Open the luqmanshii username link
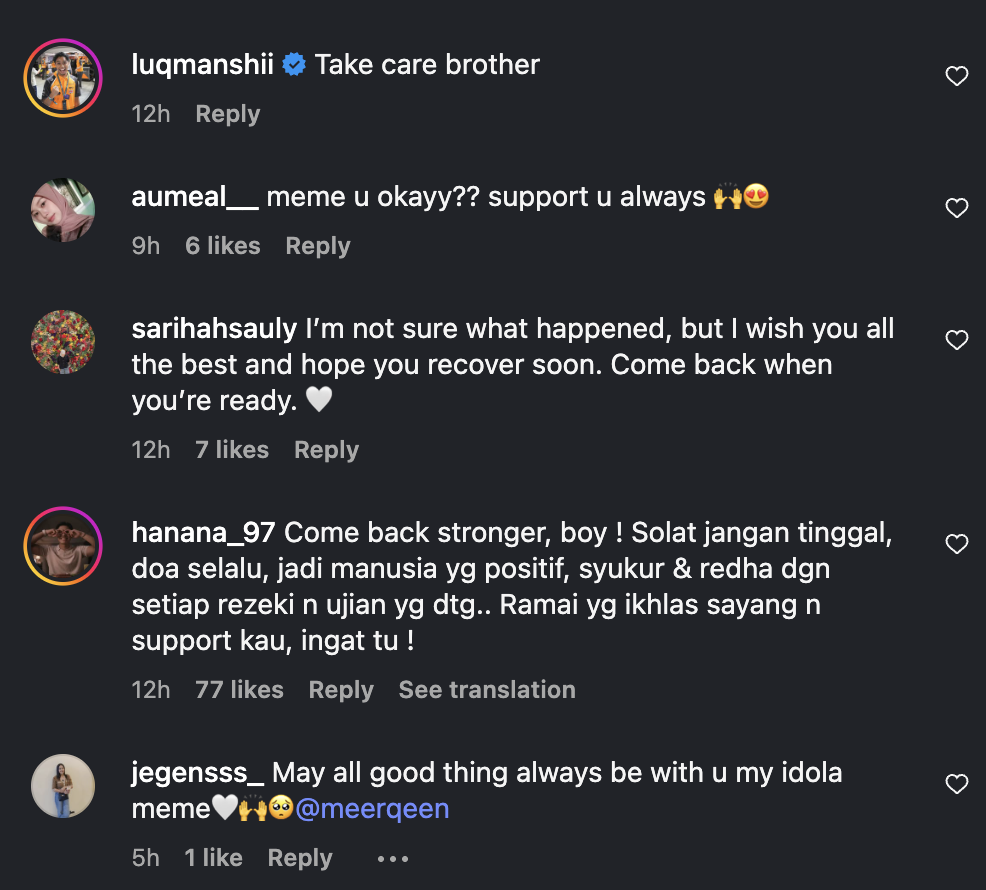 coord(203,65)
